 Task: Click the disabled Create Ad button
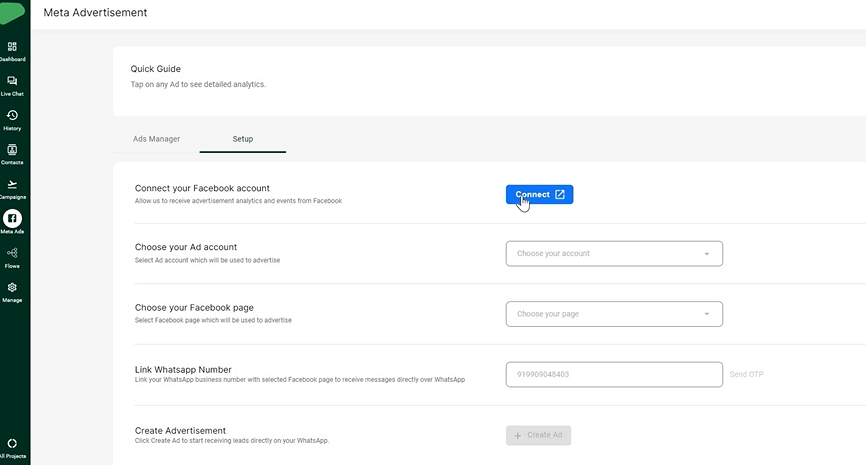click(x=538, y=435)
